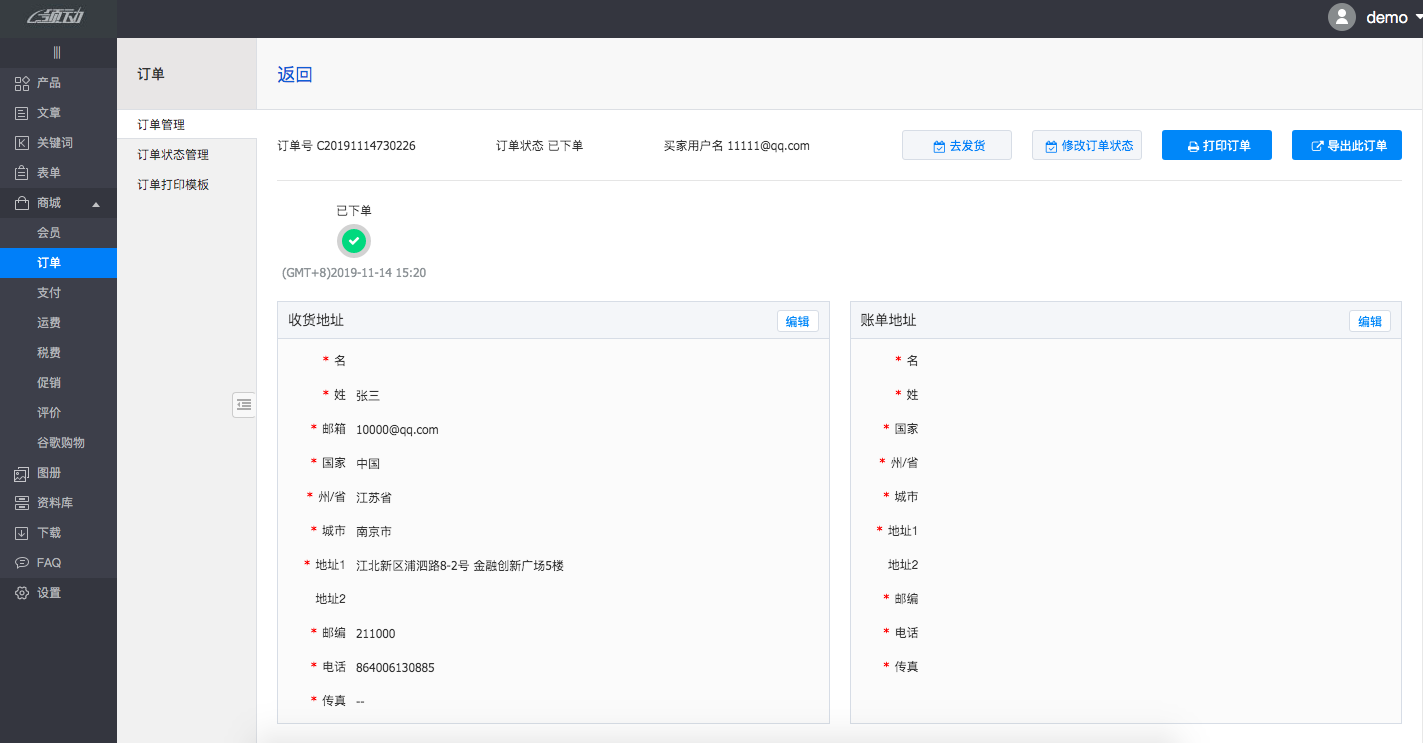
Task: Toggle the main sidebar collapse handle
Action: point(57,52)
